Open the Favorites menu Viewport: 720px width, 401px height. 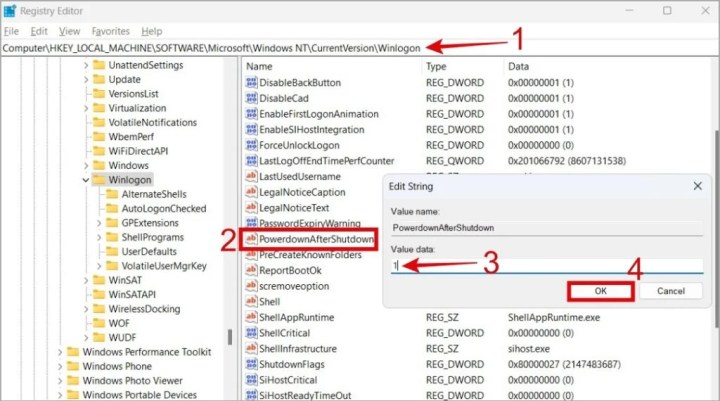coord(111,31)
